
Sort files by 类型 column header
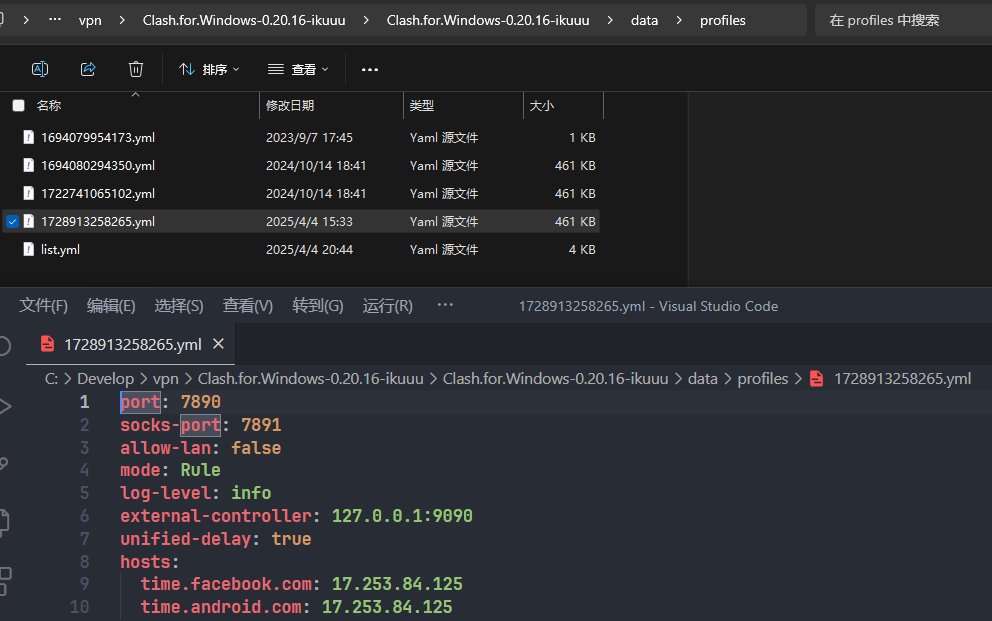click(421, 106)
